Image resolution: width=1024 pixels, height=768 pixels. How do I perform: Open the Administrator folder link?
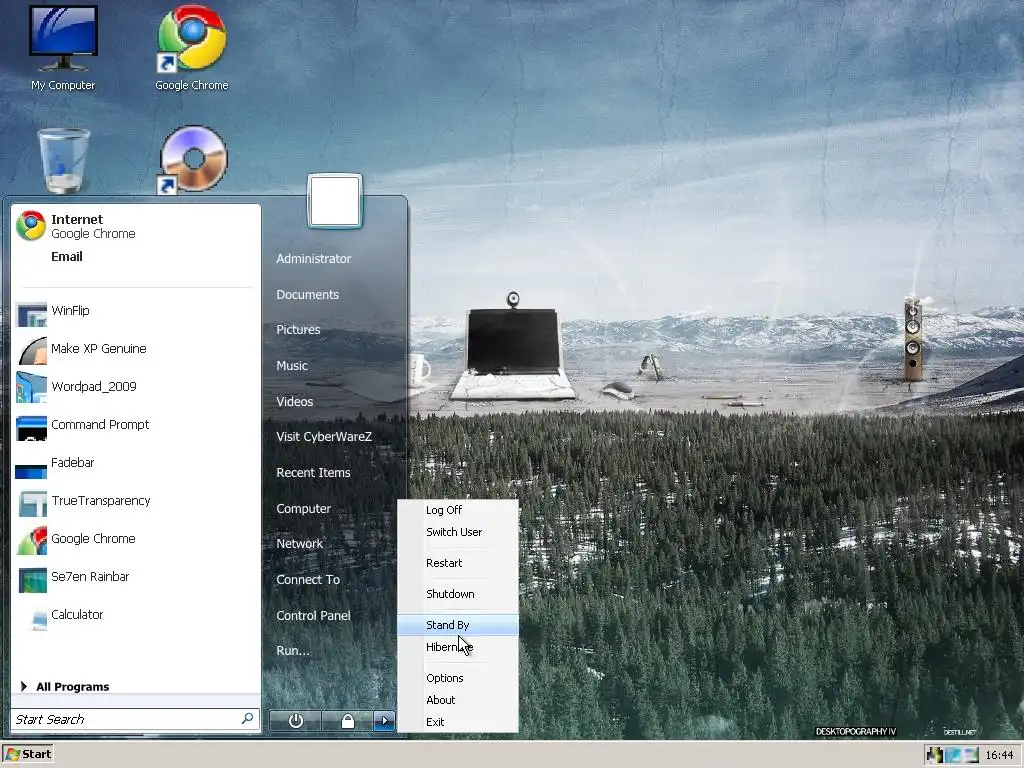pos(313,259)
